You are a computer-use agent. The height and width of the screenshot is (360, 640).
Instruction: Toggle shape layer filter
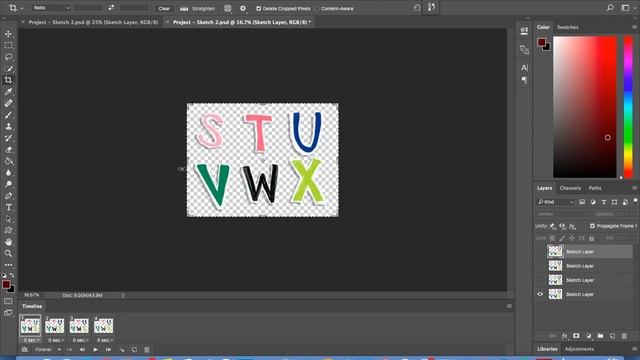coord(614,202)
